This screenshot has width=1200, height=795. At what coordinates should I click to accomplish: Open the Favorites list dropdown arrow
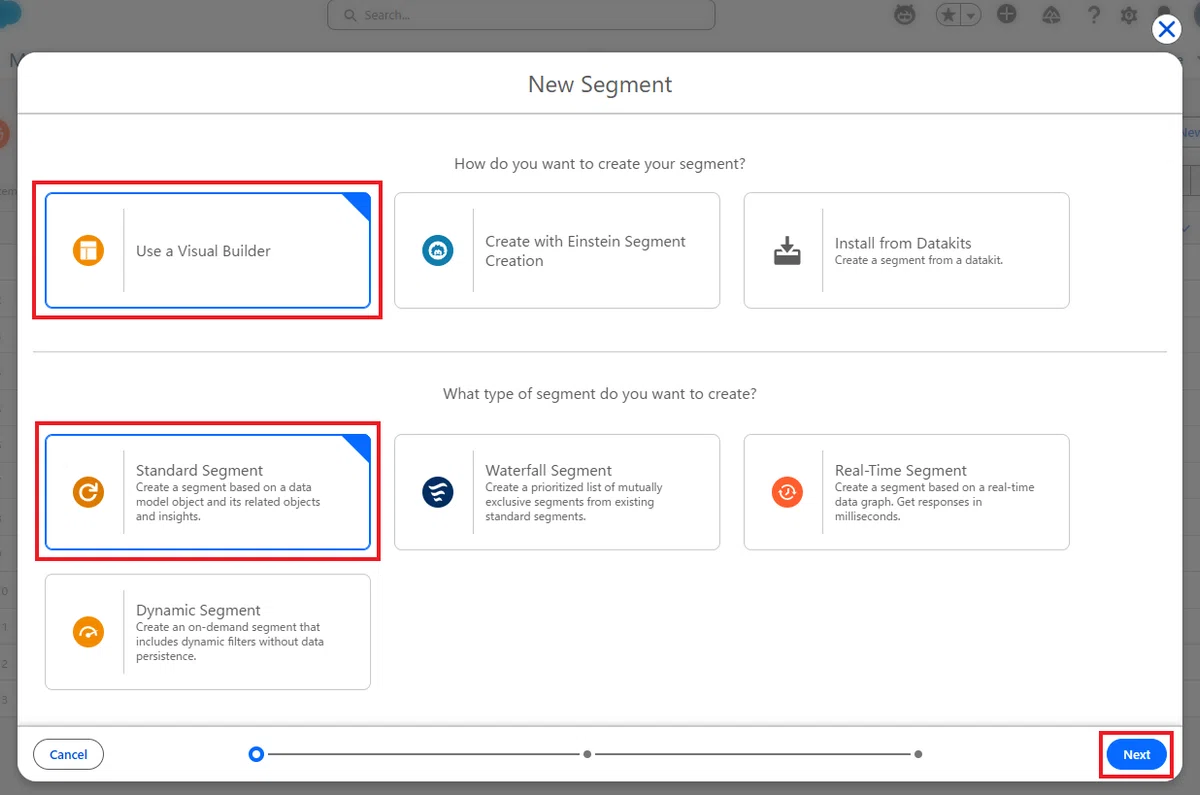(x=971, y=15)
